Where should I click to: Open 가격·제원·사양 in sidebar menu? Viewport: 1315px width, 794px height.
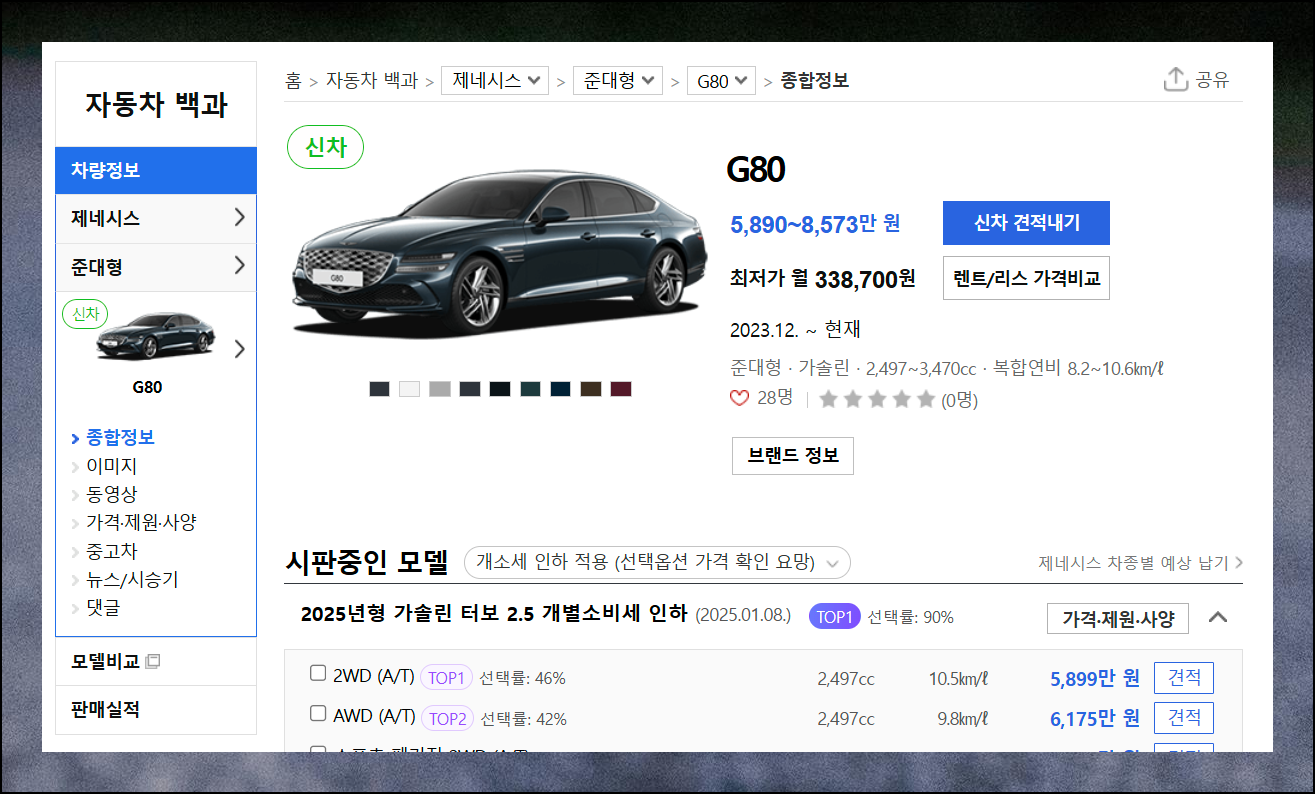point(141,522)
